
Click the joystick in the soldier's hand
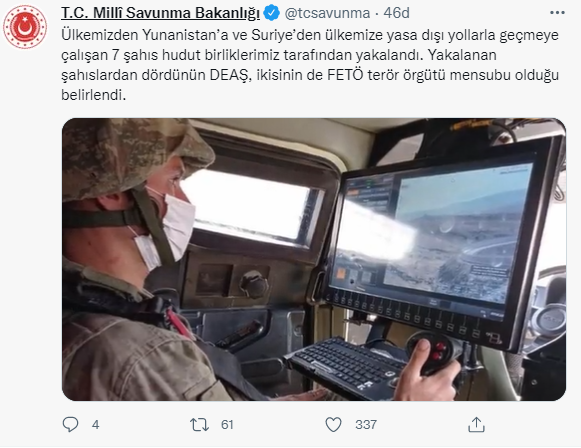430,352
